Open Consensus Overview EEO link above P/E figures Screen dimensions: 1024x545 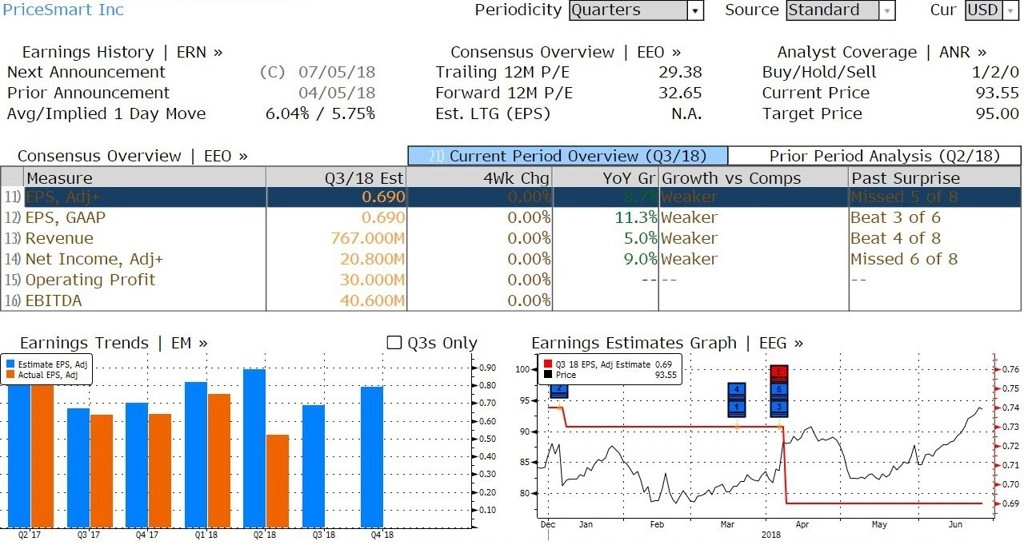point(566,52)
